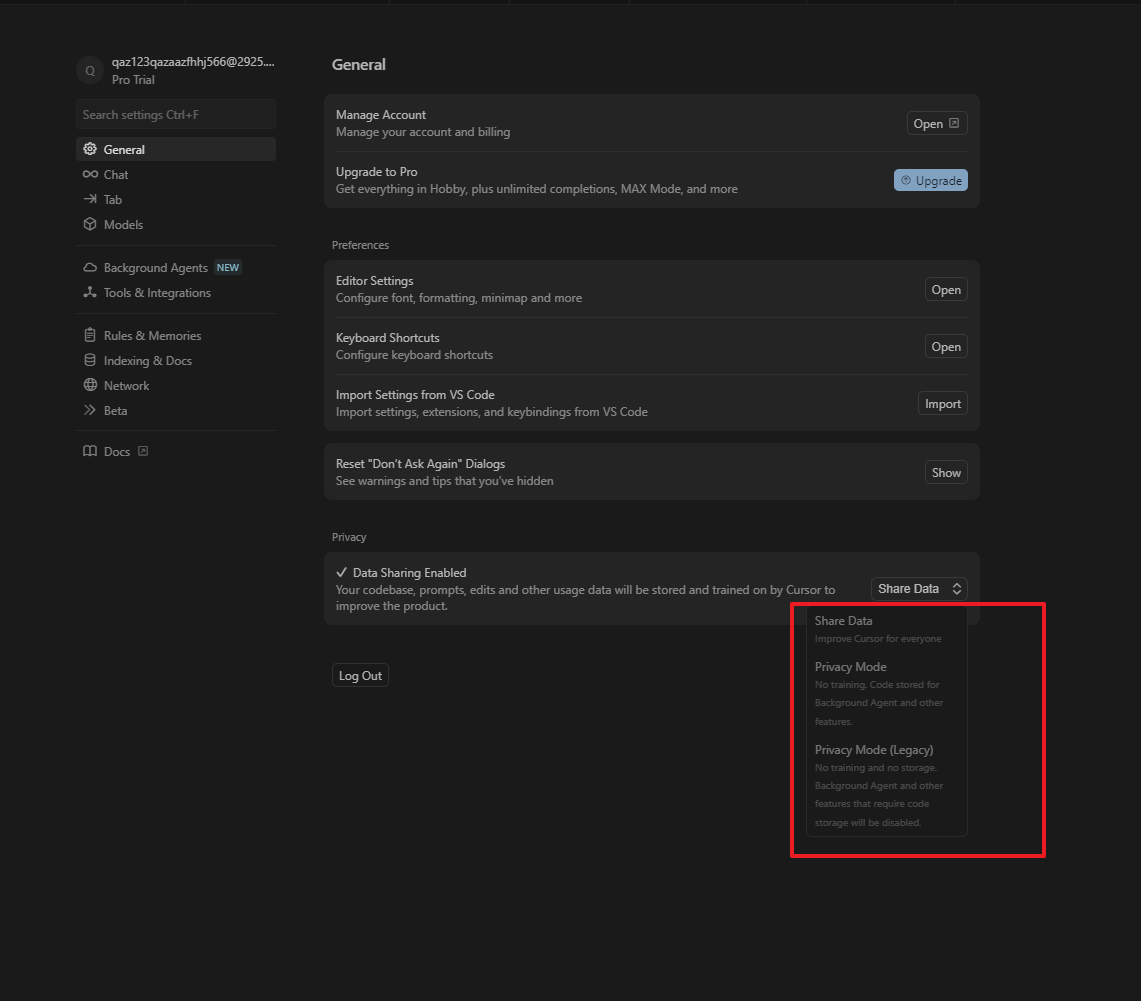Click the Background Agents cloud icon
Viewport: 1141px width, 1001px height.
[90, 268]
